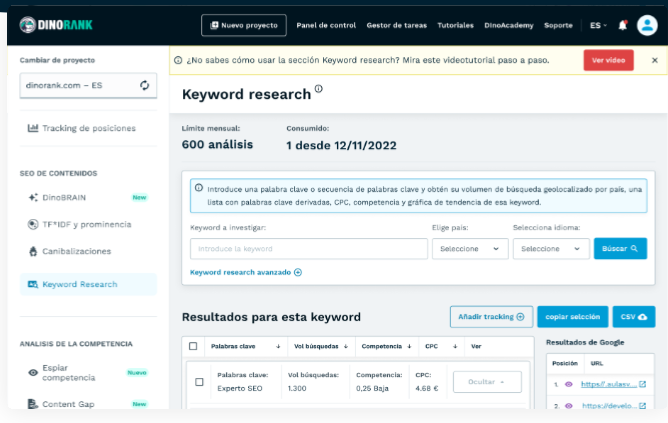
Task: Click the info icon in blue help box
Action: tap(199, 187)
